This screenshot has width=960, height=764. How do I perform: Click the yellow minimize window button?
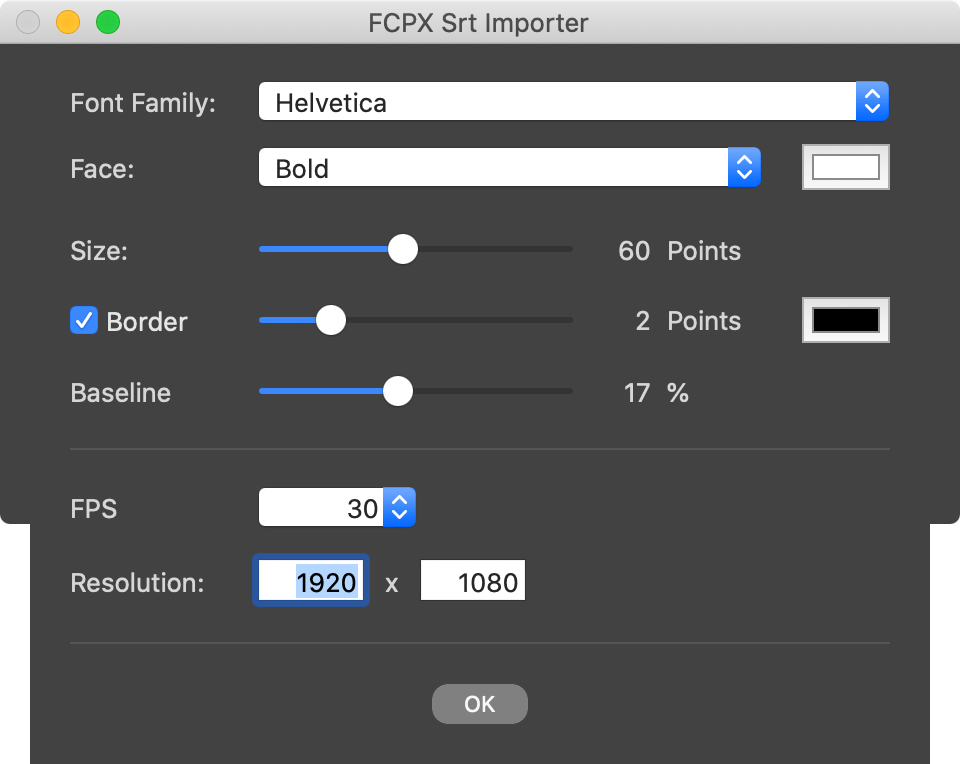[67, 22]
